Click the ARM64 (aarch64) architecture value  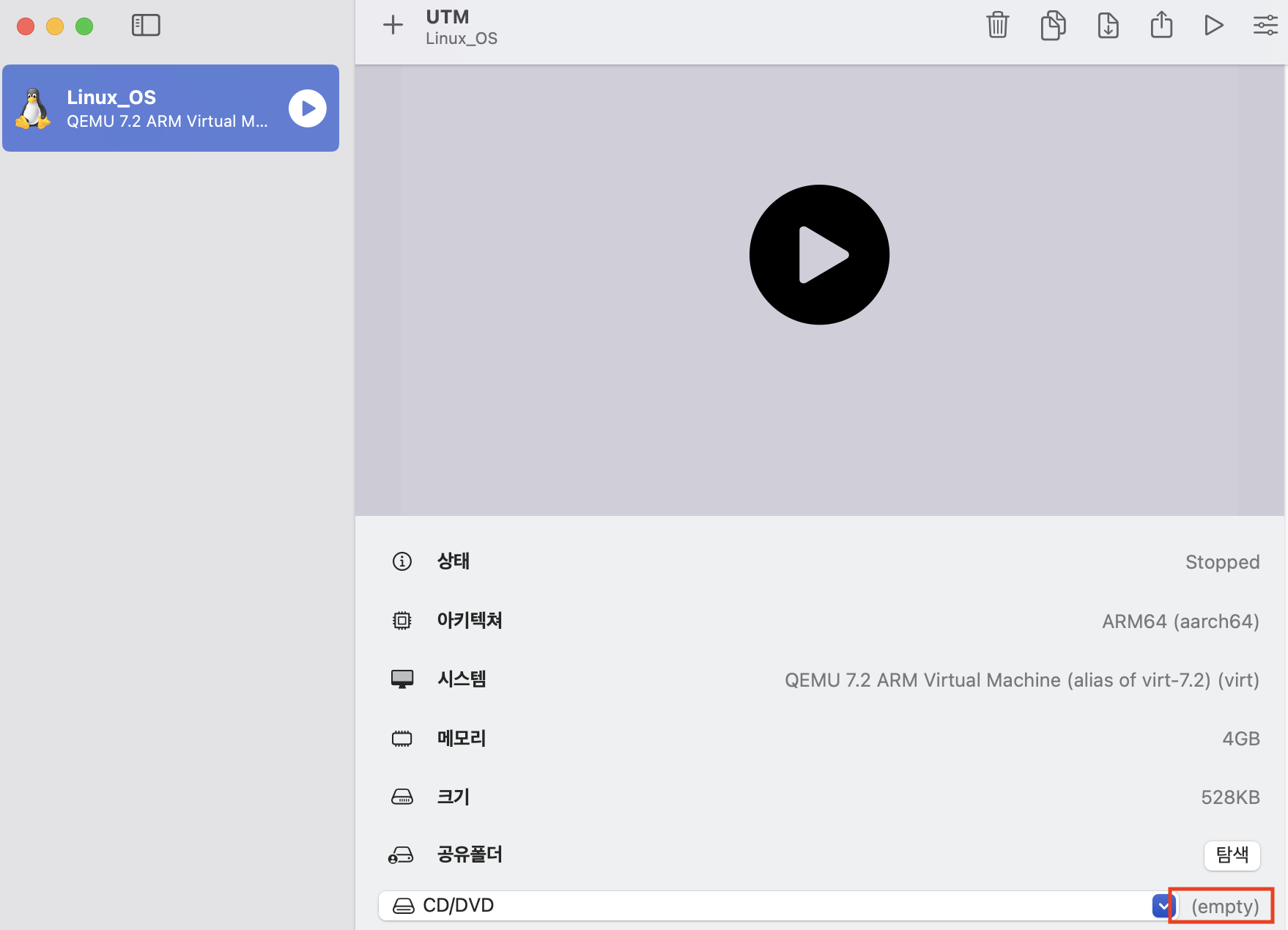tap(1181, 621)
